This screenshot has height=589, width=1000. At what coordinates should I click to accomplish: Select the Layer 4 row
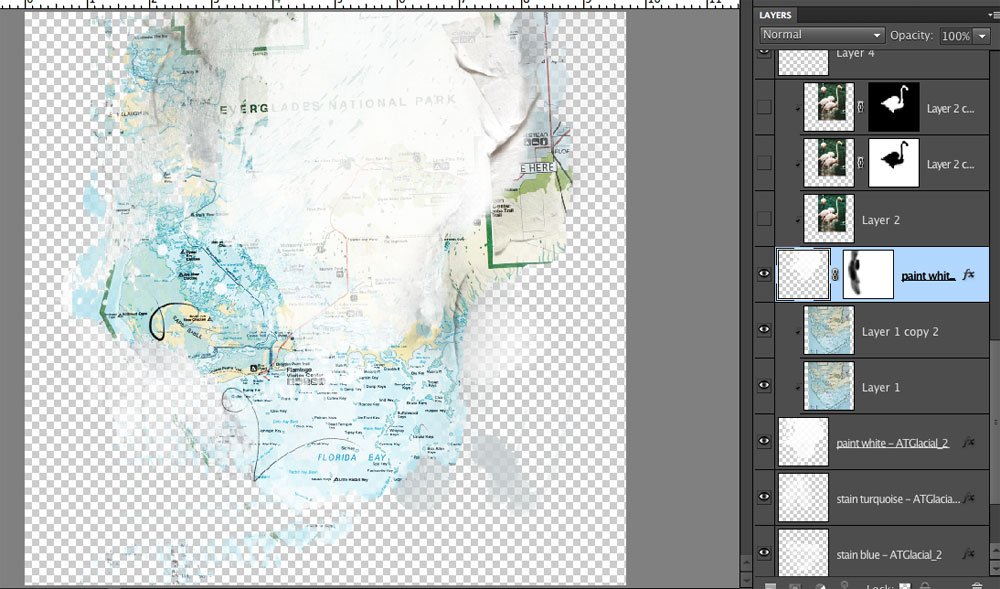[883, 62]
